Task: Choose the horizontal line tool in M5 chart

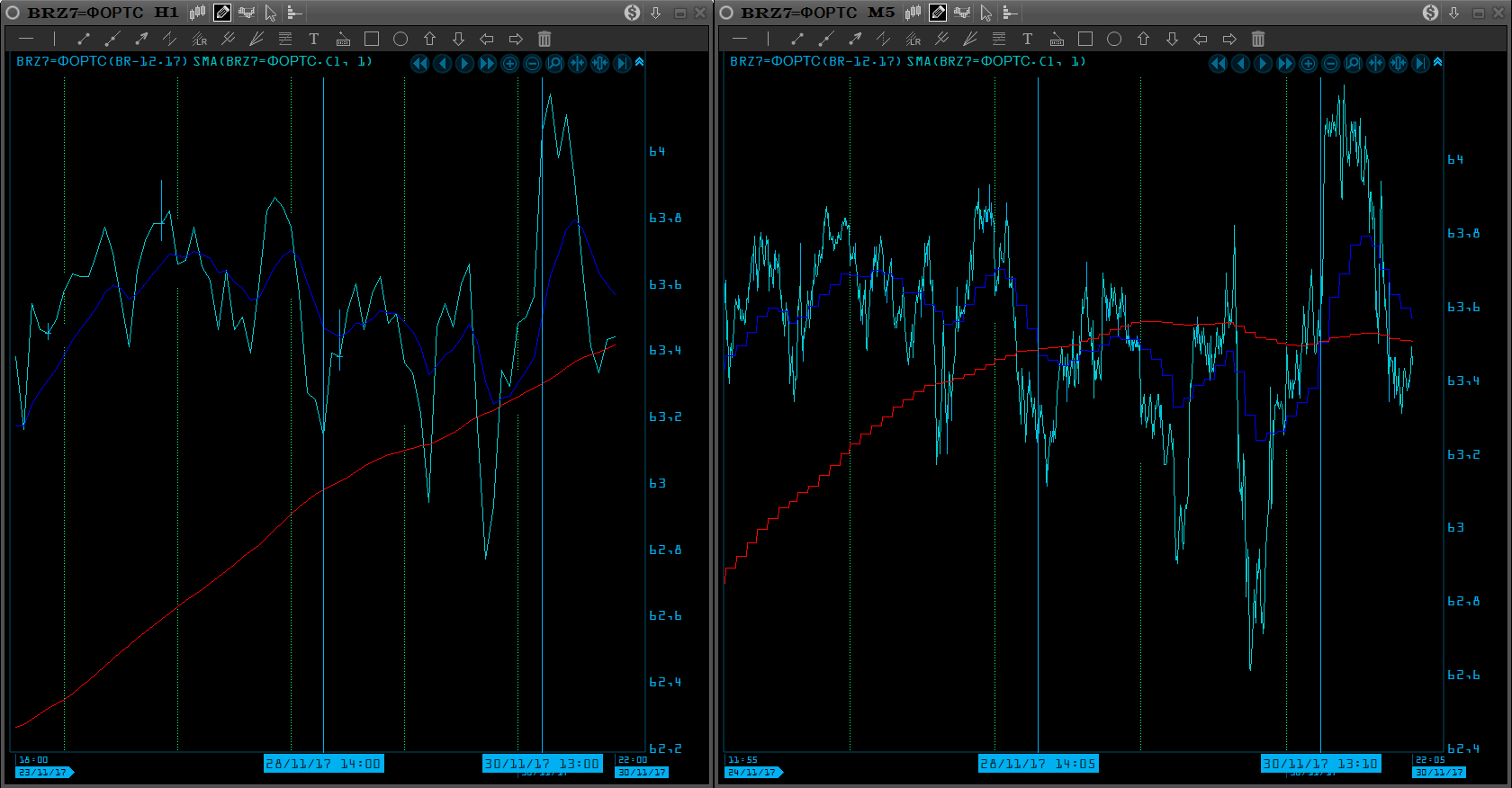Action: 739,39
